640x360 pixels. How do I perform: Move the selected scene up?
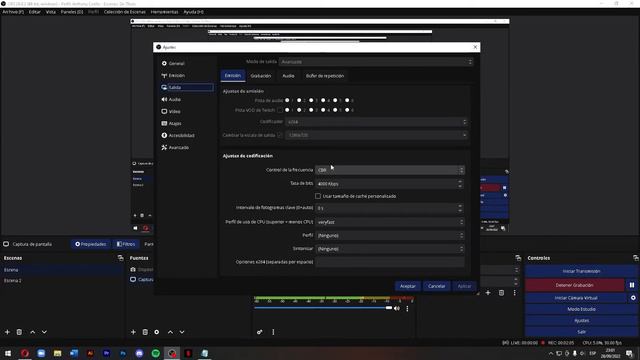33,332
